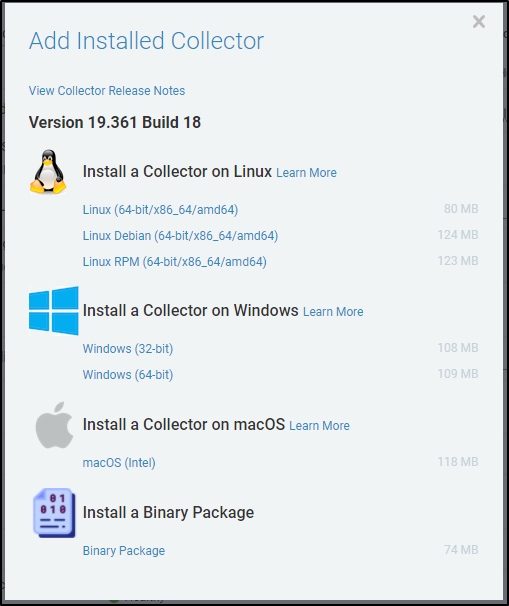This screenshot has width=509, height=606.
Task: Close the Add Installed Collector dialog
Action: [x=478, y=22]
